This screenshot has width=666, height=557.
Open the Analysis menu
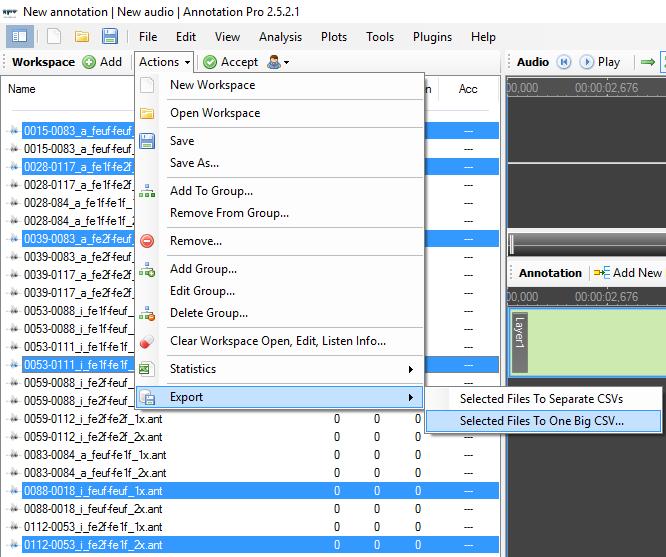coord(280,37)
